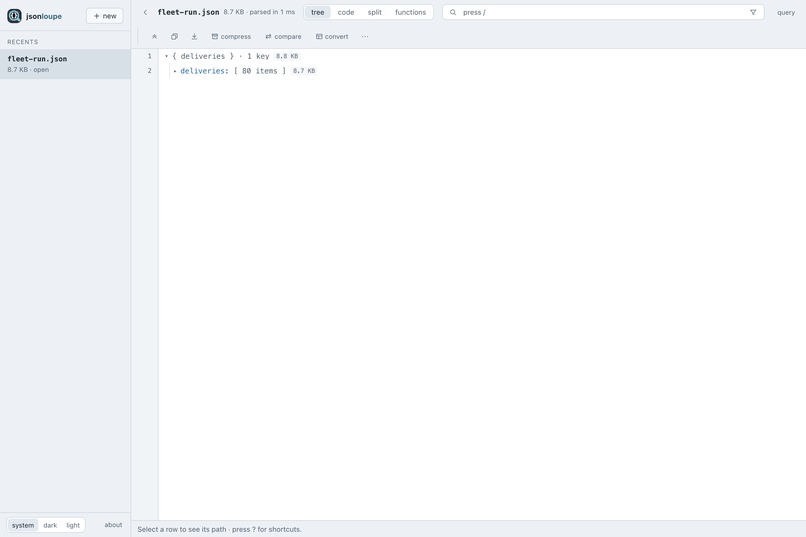Image resolution: width=806 pixels, height=537 pixels.
Task: Focus the search field showing 'press /'
Action: tap(603, 12)
